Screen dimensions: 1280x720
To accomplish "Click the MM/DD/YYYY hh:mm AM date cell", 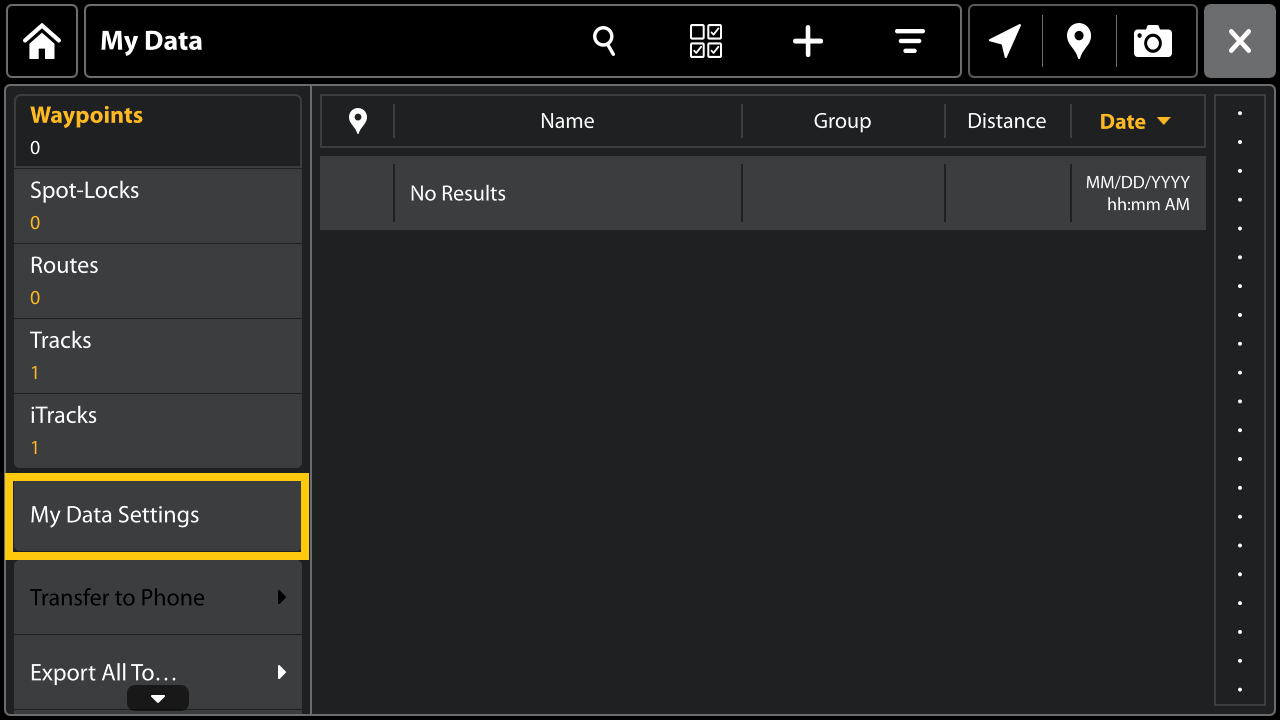I will pos(1138,194).
